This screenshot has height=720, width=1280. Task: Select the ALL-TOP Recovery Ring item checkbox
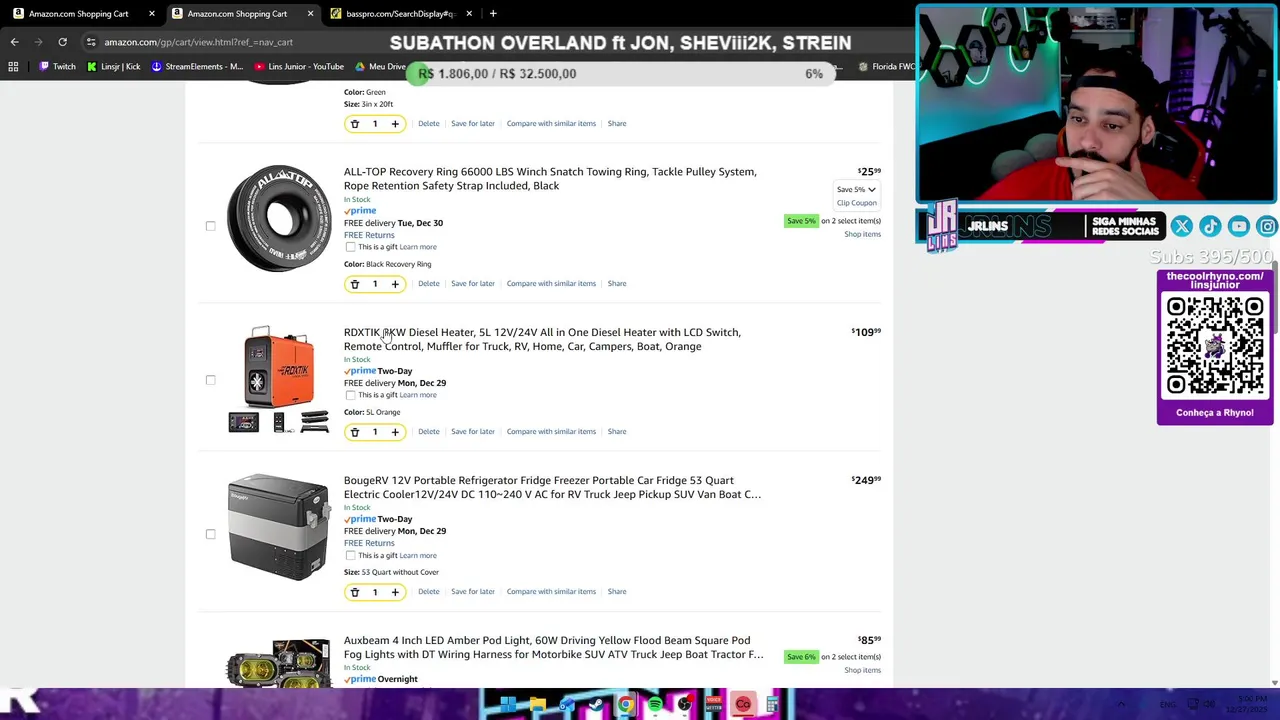(210, 226)
